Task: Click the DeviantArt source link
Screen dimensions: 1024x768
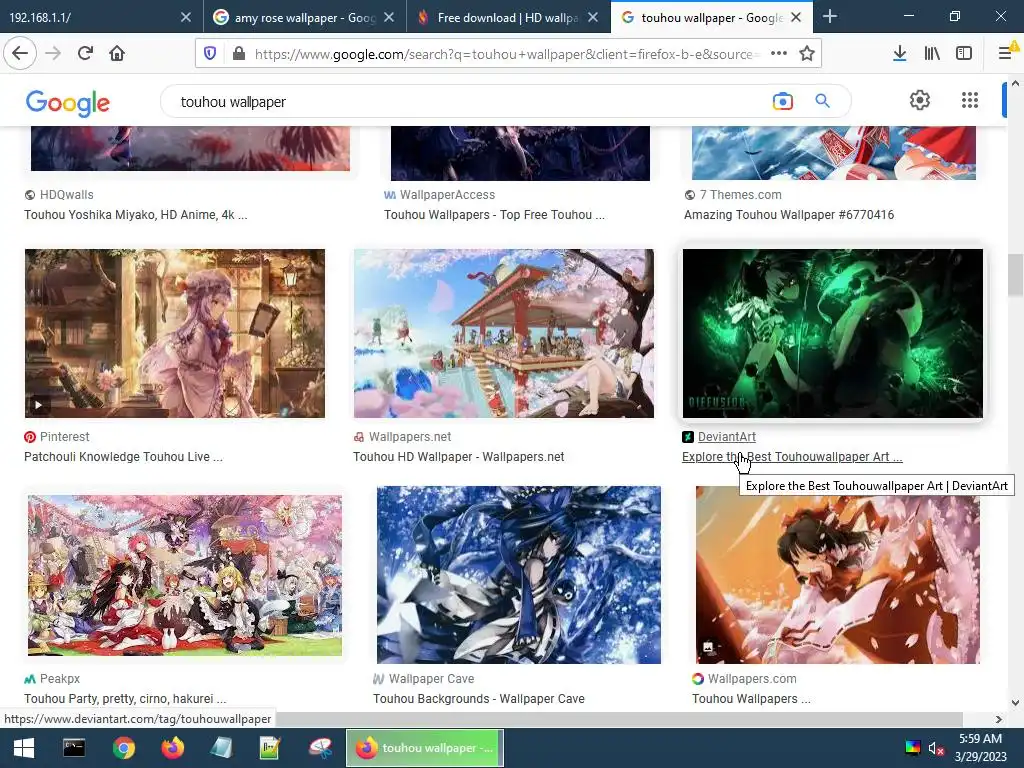Action: [726, 437]
